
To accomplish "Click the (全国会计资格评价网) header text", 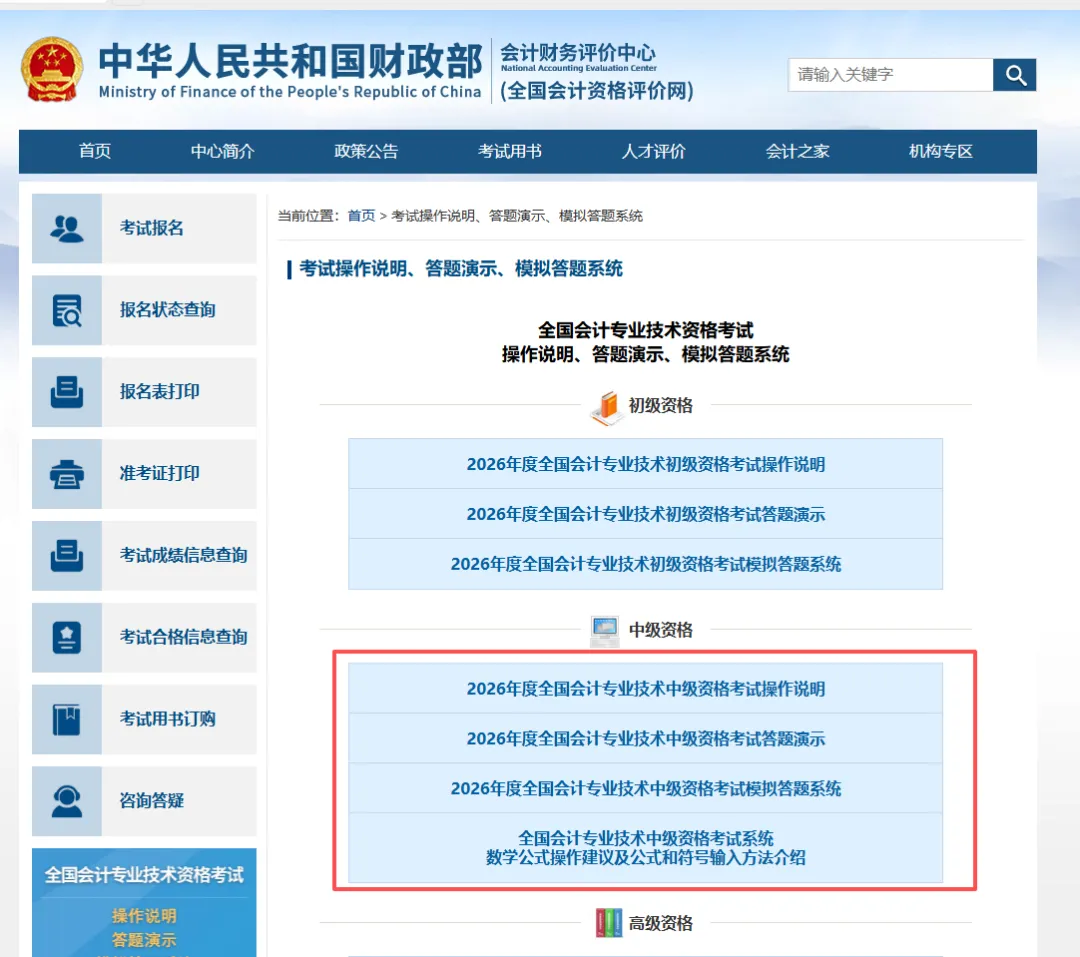I will 596,91.
